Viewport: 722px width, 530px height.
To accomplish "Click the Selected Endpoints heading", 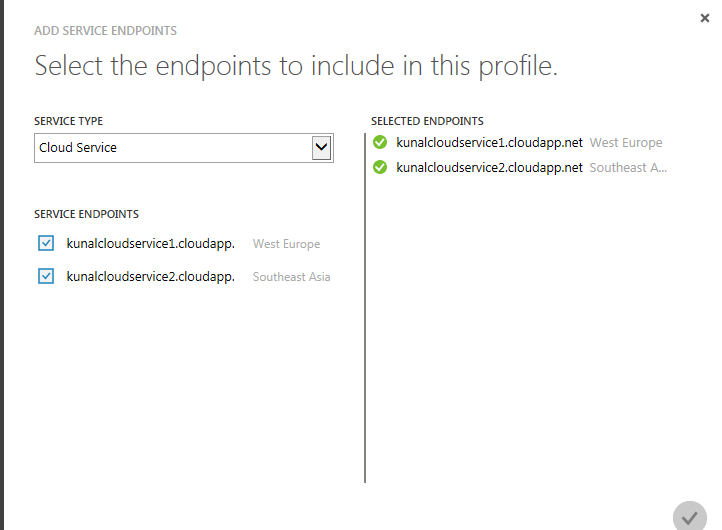I will point(427,121).
